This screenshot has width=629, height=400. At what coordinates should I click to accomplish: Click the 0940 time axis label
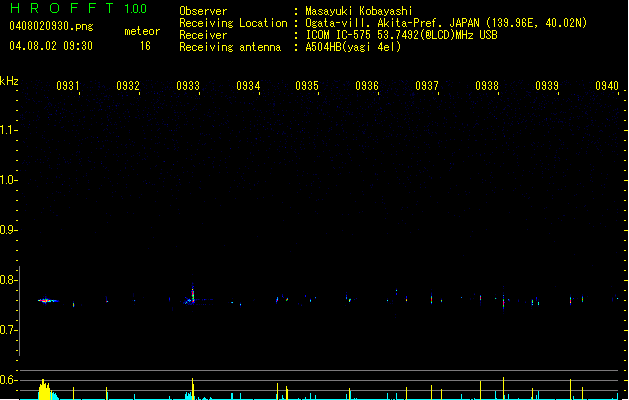tap(607, 86)
